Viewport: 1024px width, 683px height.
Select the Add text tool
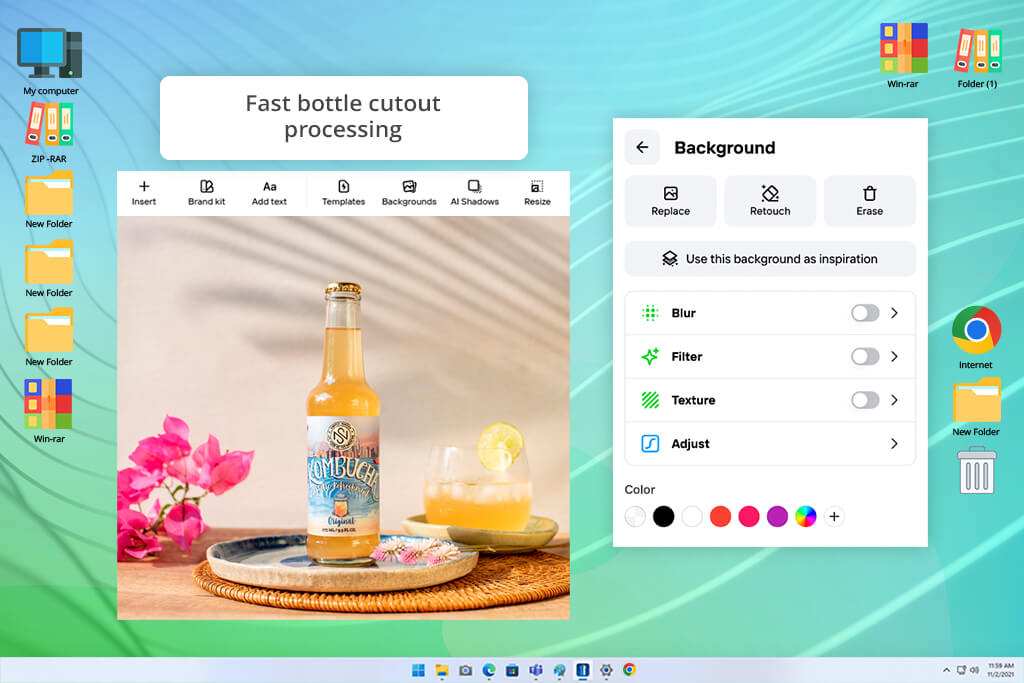269,193
